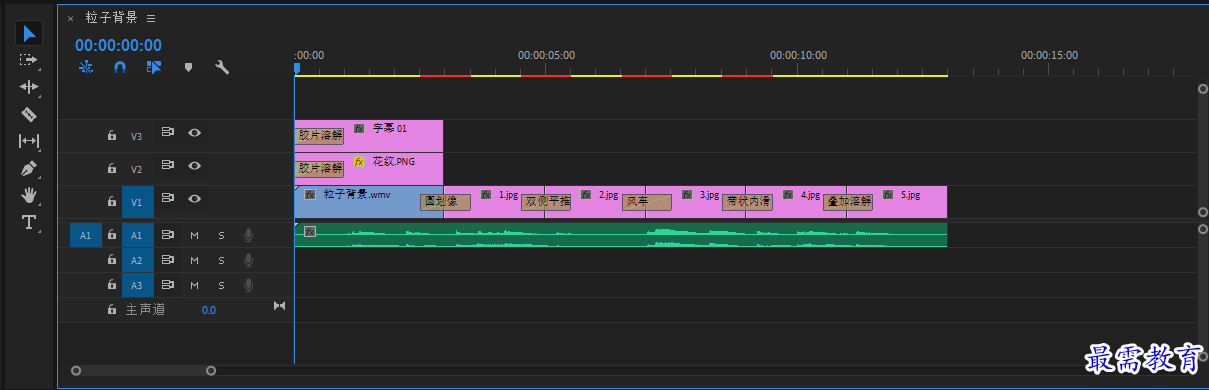1209x390 pixels.
Task: Toggle lock on the 主声道 master track
Action: pyautogui.click(x=112, y=310)
